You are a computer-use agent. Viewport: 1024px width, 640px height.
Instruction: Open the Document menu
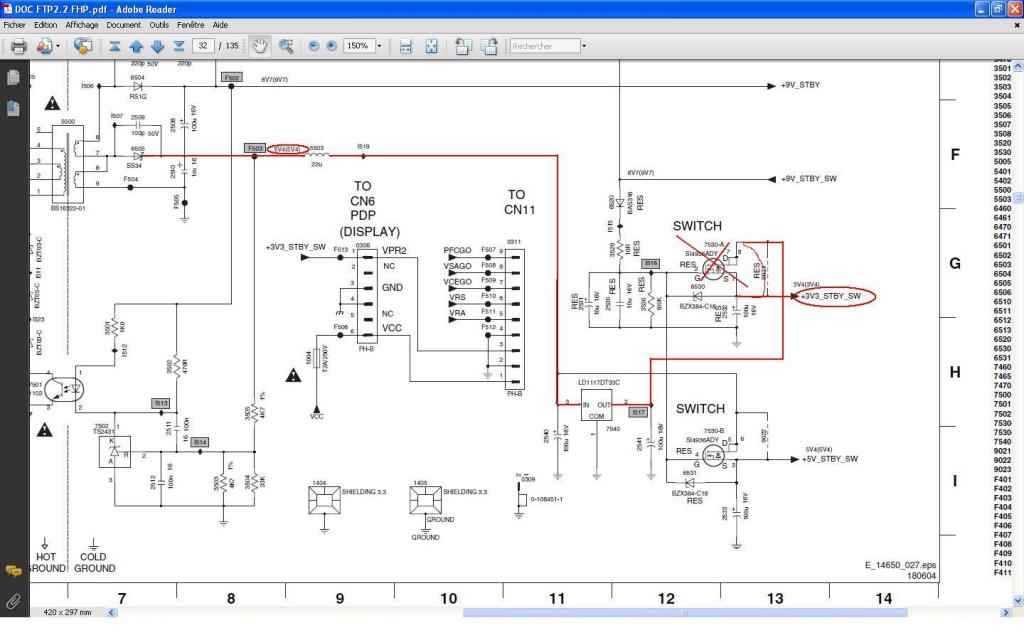pyautogui.click(x=123, y=25)
